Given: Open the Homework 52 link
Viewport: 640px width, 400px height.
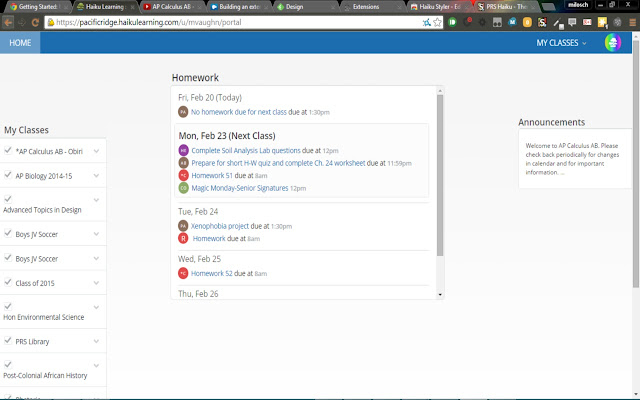Looking at the screenshot, I should point(211,273).
